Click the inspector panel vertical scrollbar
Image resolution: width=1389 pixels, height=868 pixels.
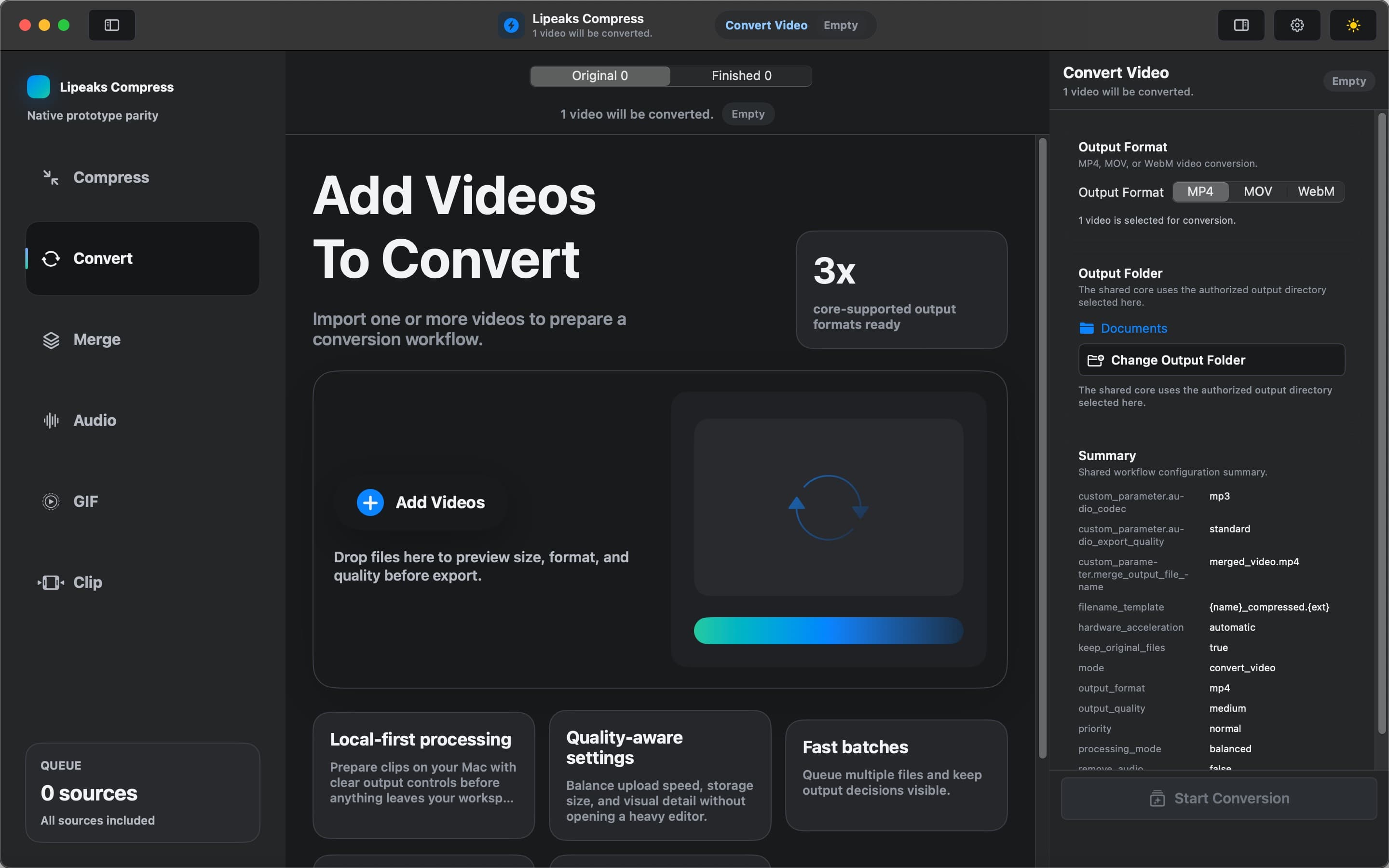pos(1382,423)
